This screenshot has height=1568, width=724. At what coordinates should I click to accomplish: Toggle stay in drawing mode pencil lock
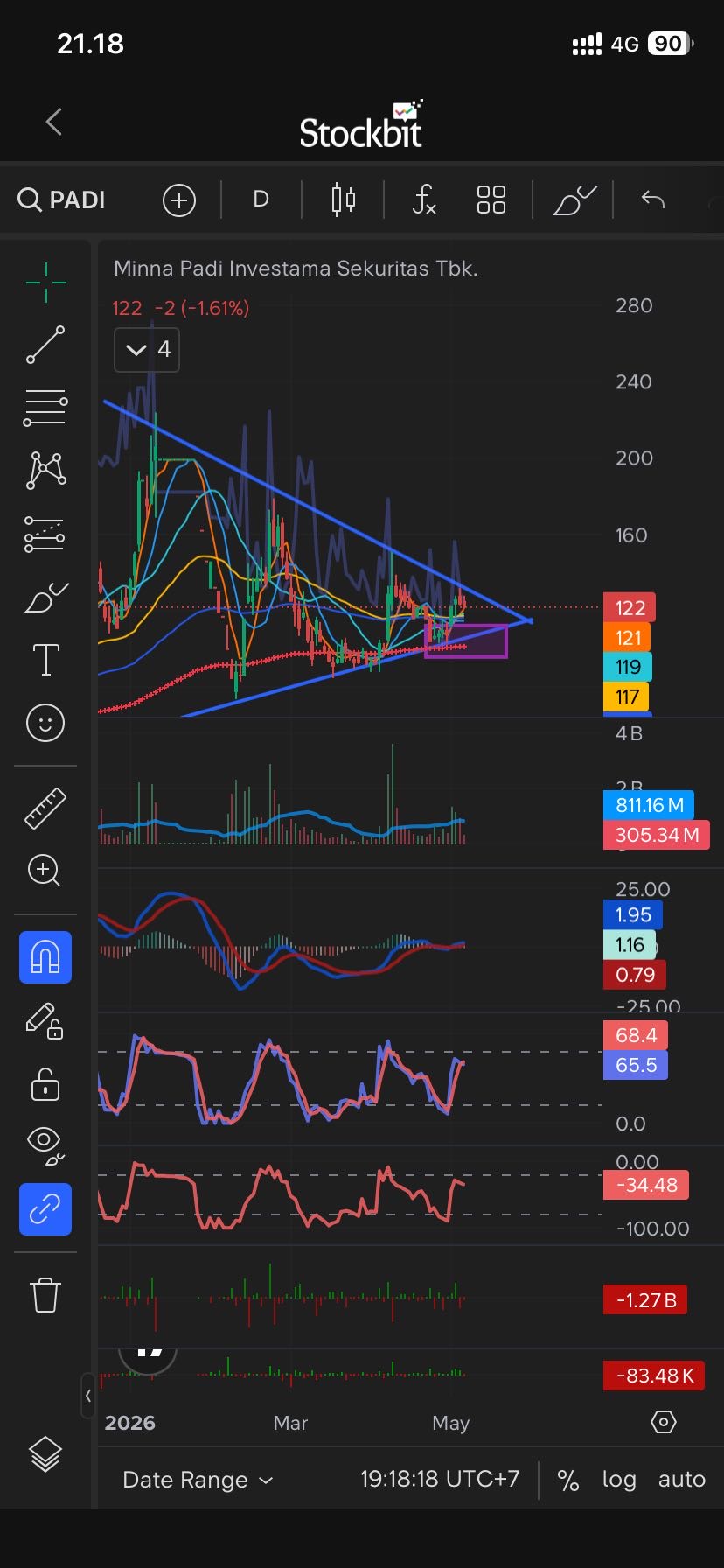[45, 1021]
